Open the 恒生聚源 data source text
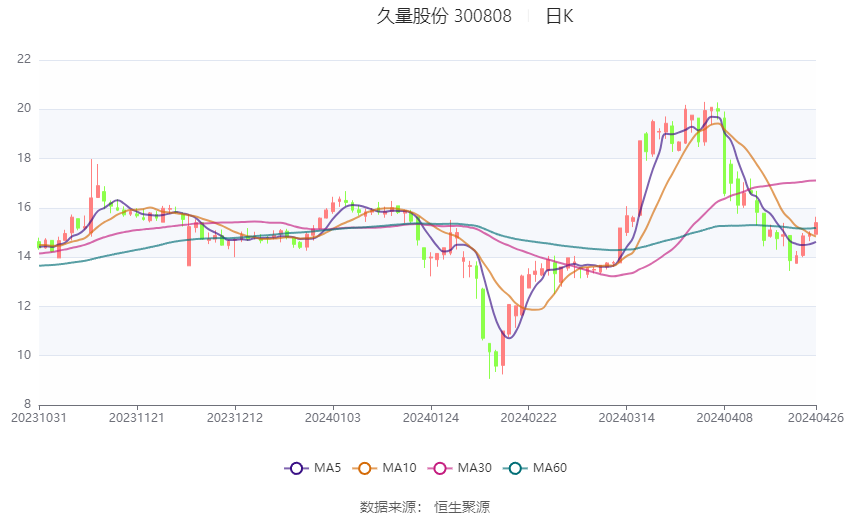This screenshot has width=850, height=517. pyautogui.click(x=462, y=507)
